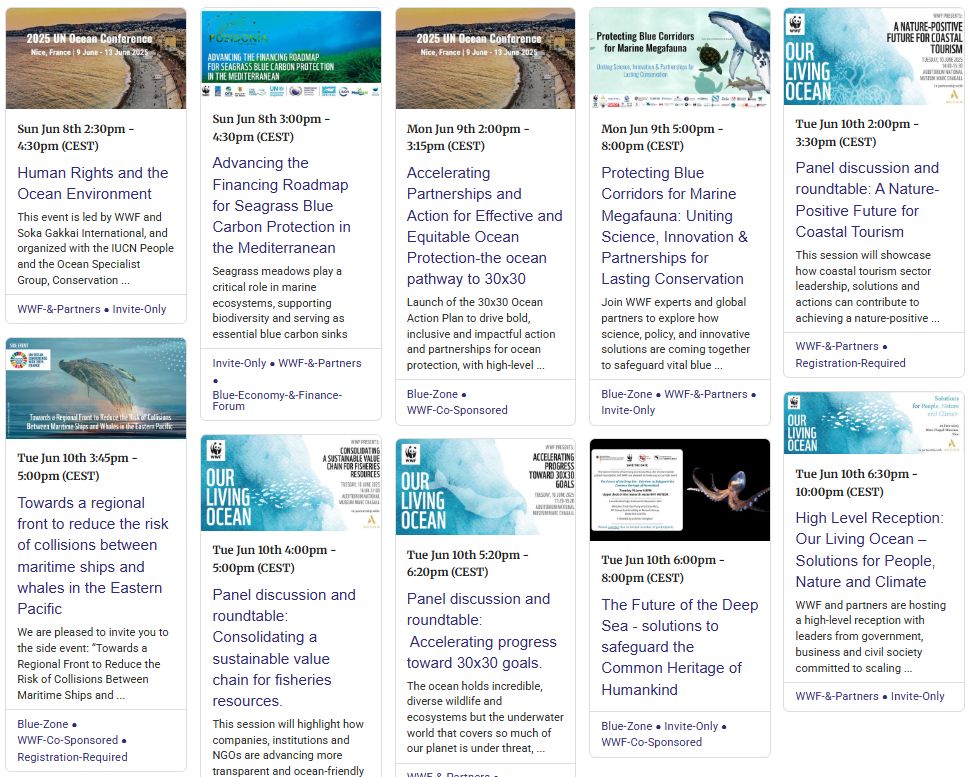
Task: Click WWF-Co-Sponsored tag on whale collisions card
Action: coord(68,740)
